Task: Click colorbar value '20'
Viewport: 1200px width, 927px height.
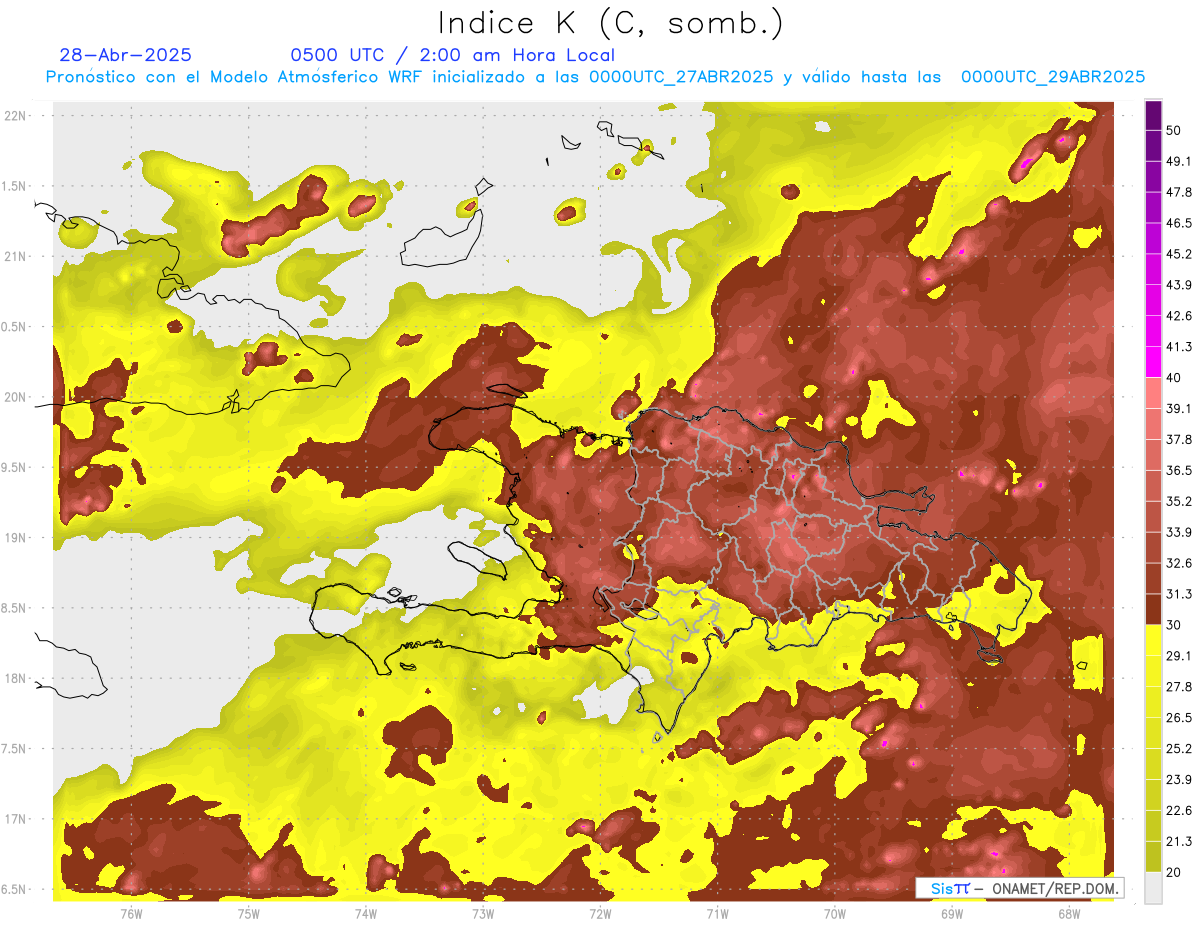Action: coord(1175,872)
